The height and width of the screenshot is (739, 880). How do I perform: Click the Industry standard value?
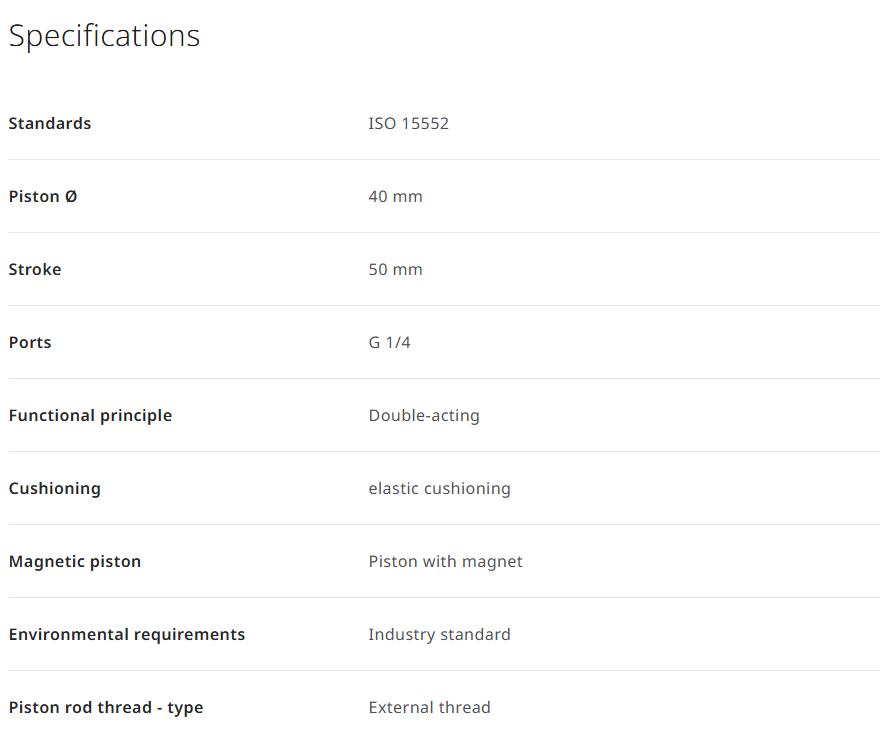click(x=439, y=635)
